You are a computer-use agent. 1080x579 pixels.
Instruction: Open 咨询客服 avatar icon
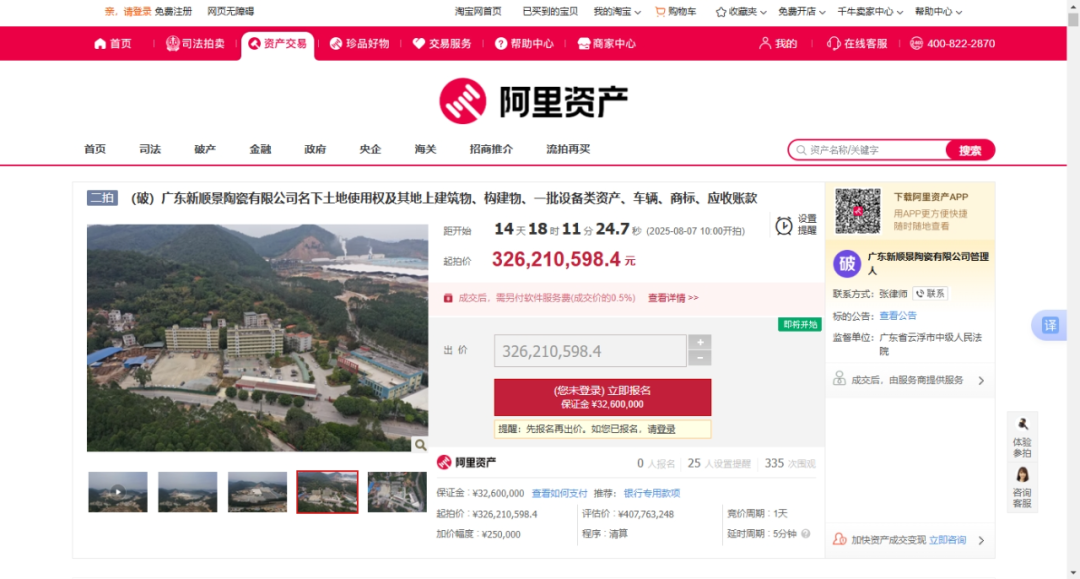(1022, 475)
